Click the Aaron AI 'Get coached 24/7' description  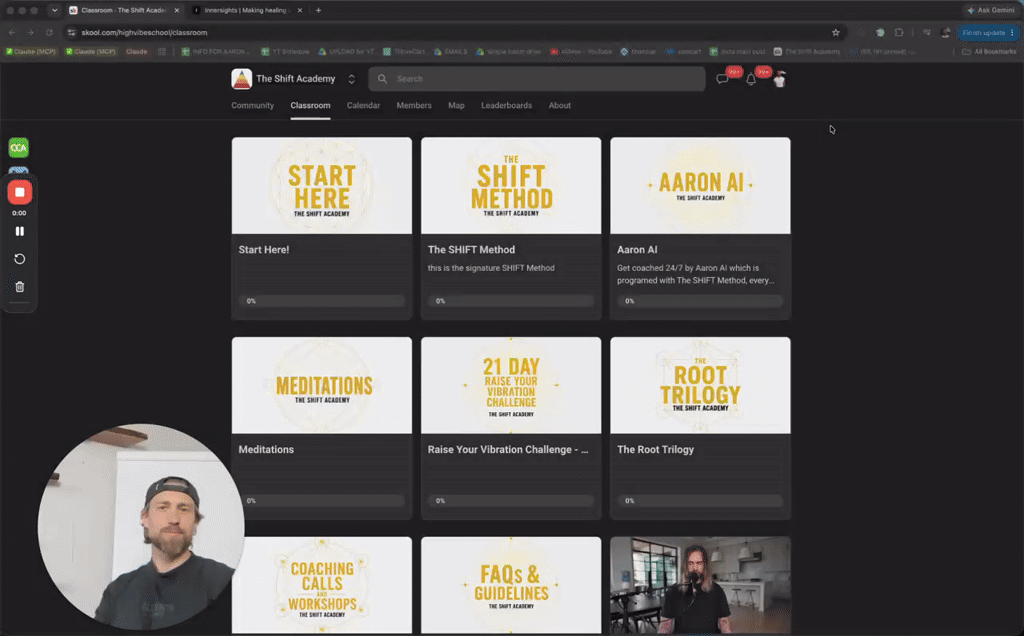pos(696,274)
